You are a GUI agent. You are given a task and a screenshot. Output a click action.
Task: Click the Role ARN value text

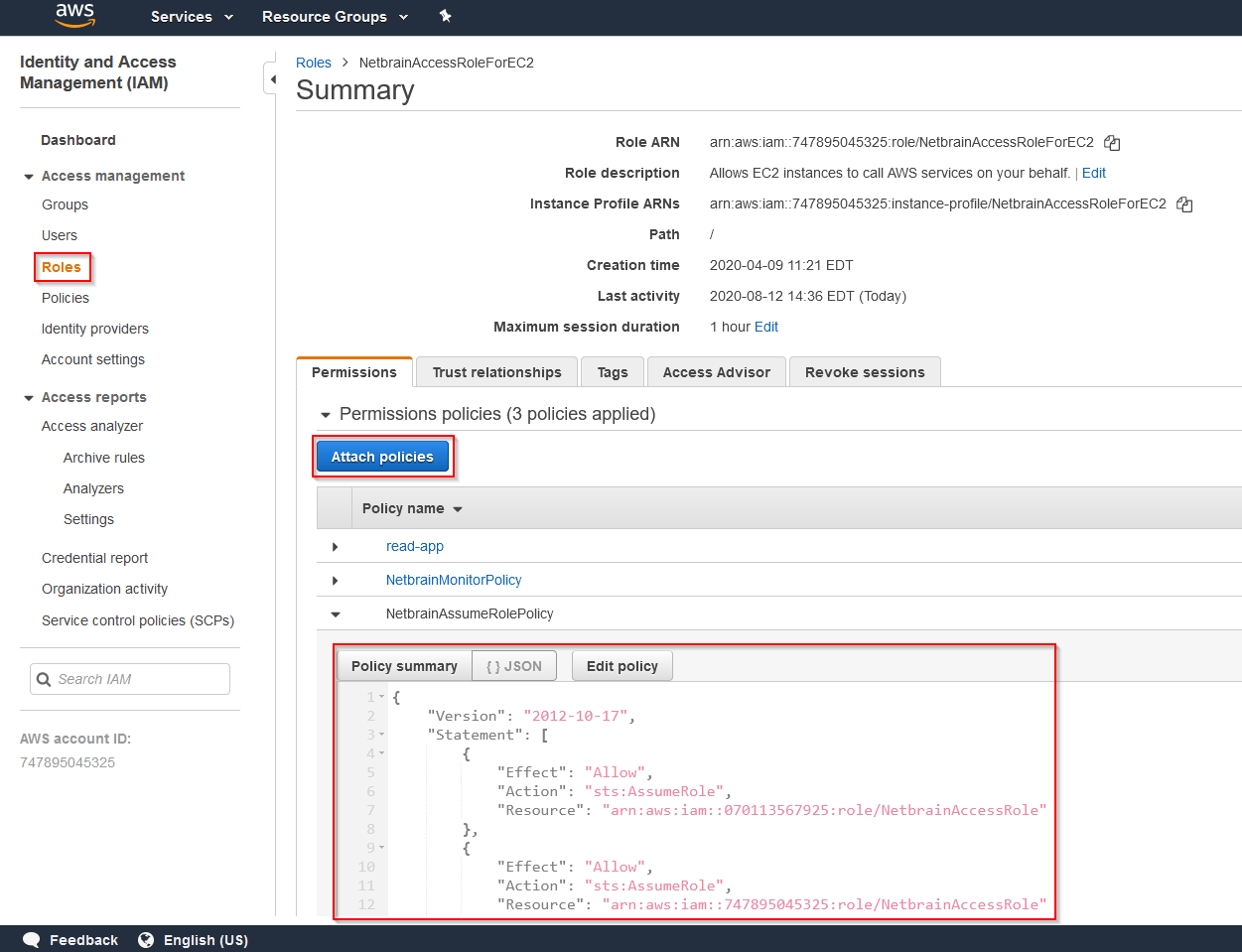[x=901, y=142]
